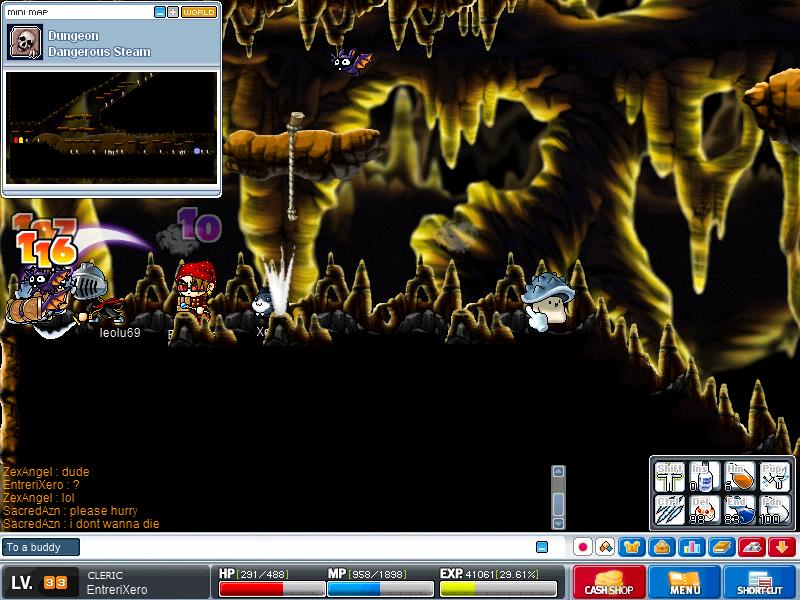Collapse the mini map with minus button
800x600 pixels.
(160, 12)
